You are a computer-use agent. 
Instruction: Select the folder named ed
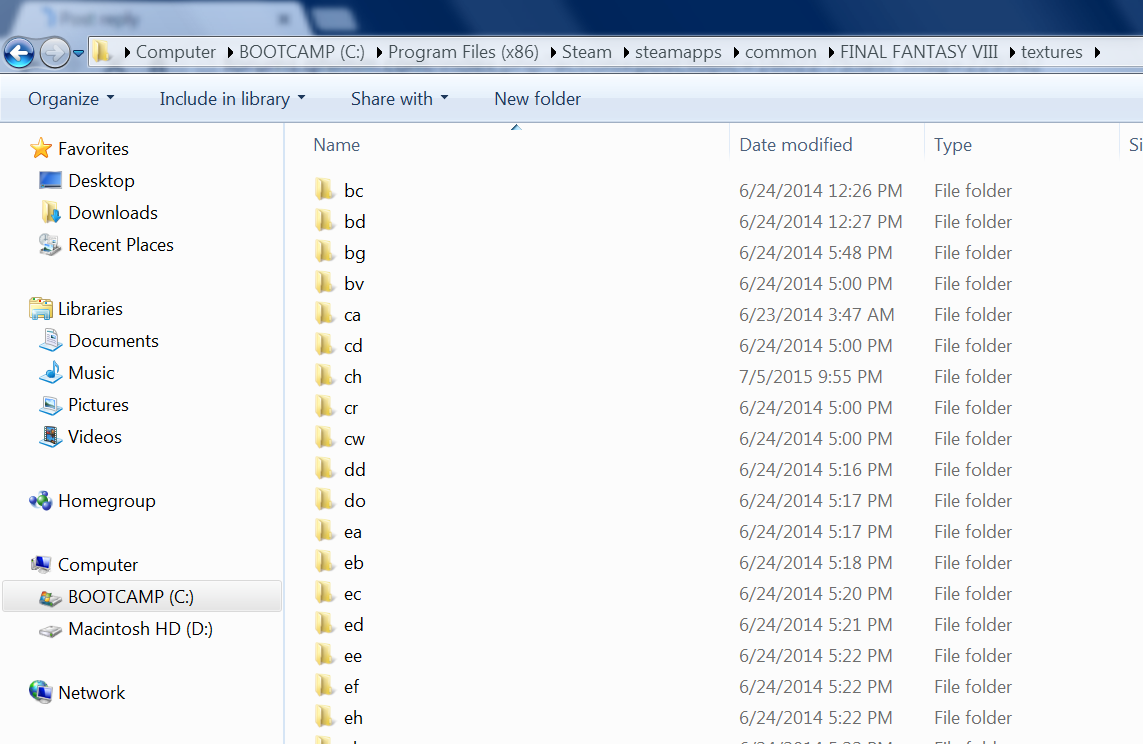pyautogui.click(x=354, y=624)
